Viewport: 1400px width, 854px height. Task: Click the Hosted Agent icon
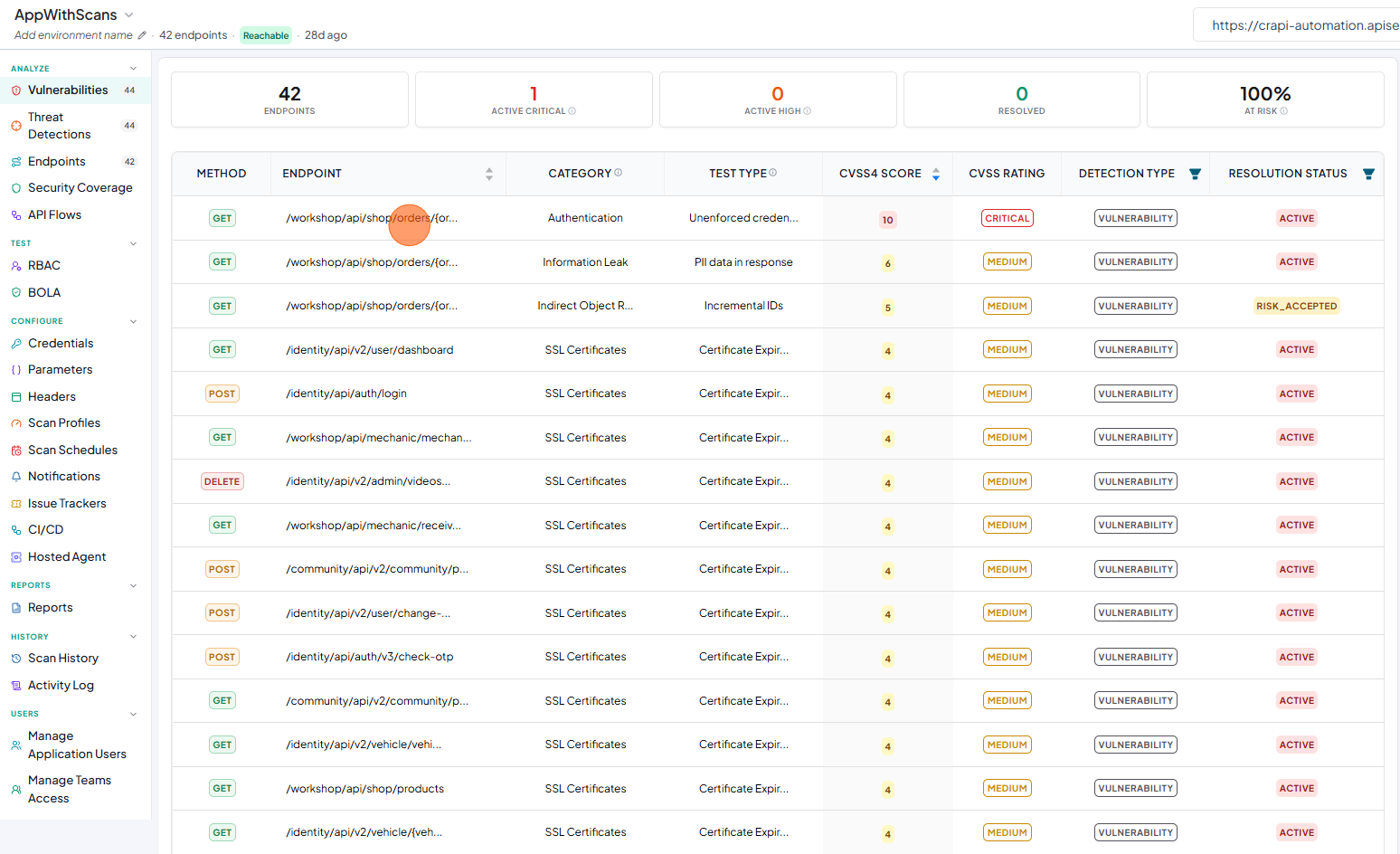16,556
